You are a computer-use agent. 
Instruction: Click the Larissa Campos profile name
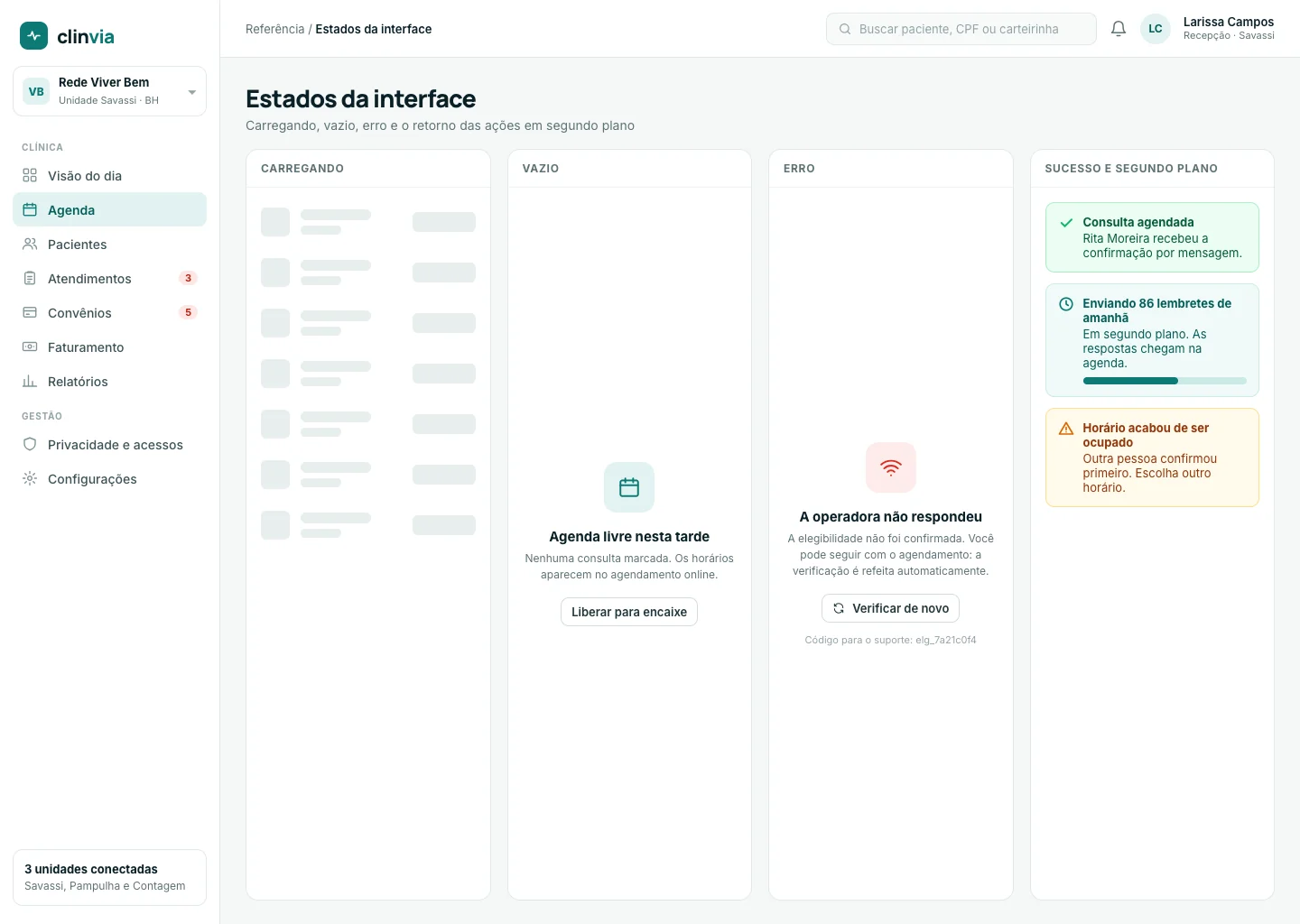[x=1229, y=22]
